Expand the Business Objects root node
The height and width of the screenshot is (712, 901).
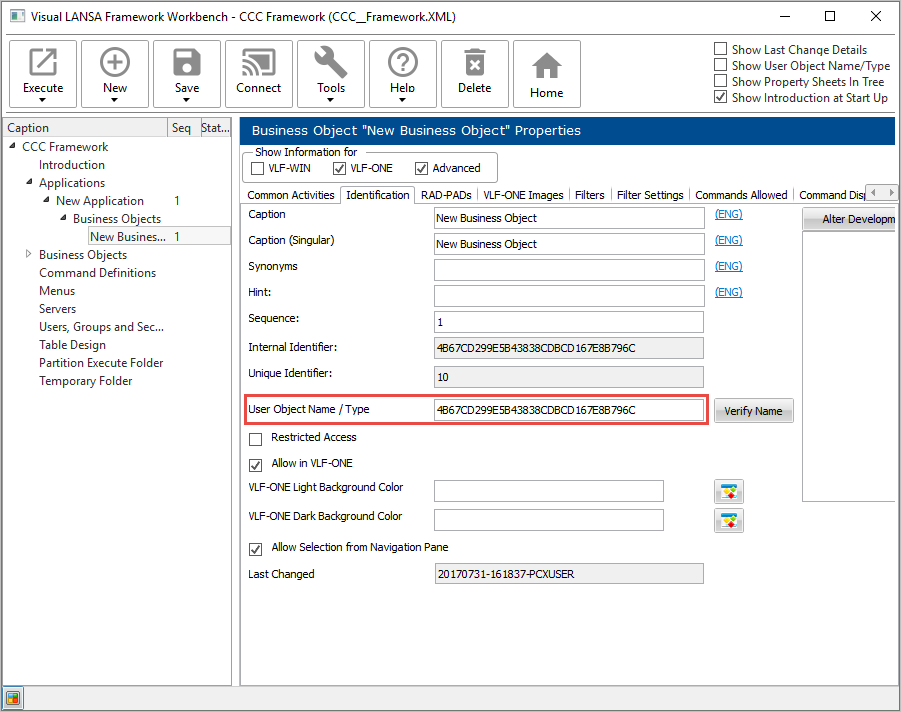tap(29, 255)
